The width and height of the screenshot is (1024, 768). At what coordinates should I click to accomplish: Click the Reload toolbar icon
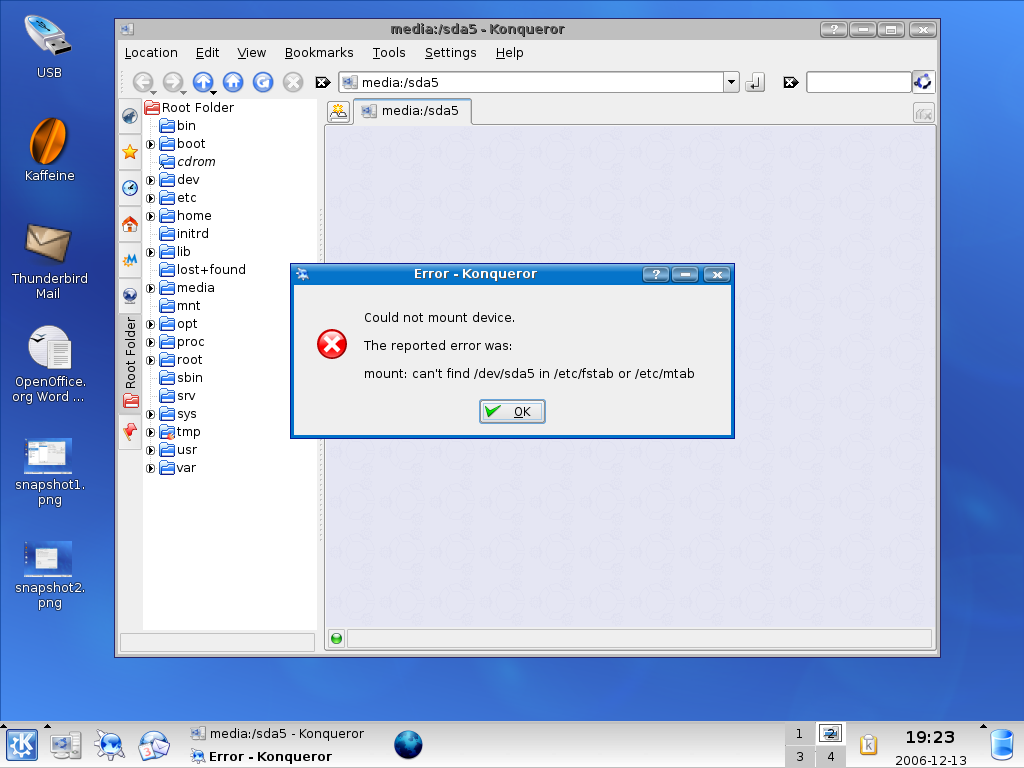point(263,82)
